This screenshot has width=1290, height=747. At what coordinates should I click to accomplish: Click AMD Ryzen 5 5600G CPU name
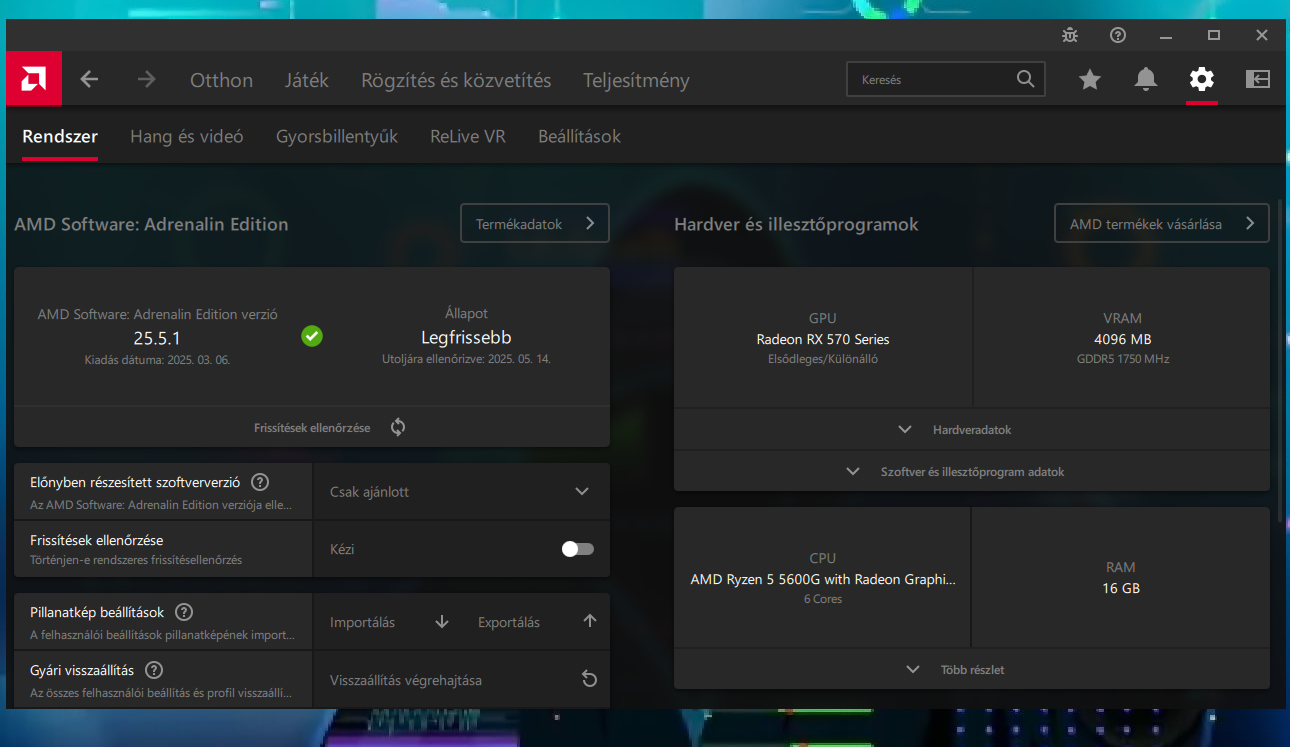823,579
